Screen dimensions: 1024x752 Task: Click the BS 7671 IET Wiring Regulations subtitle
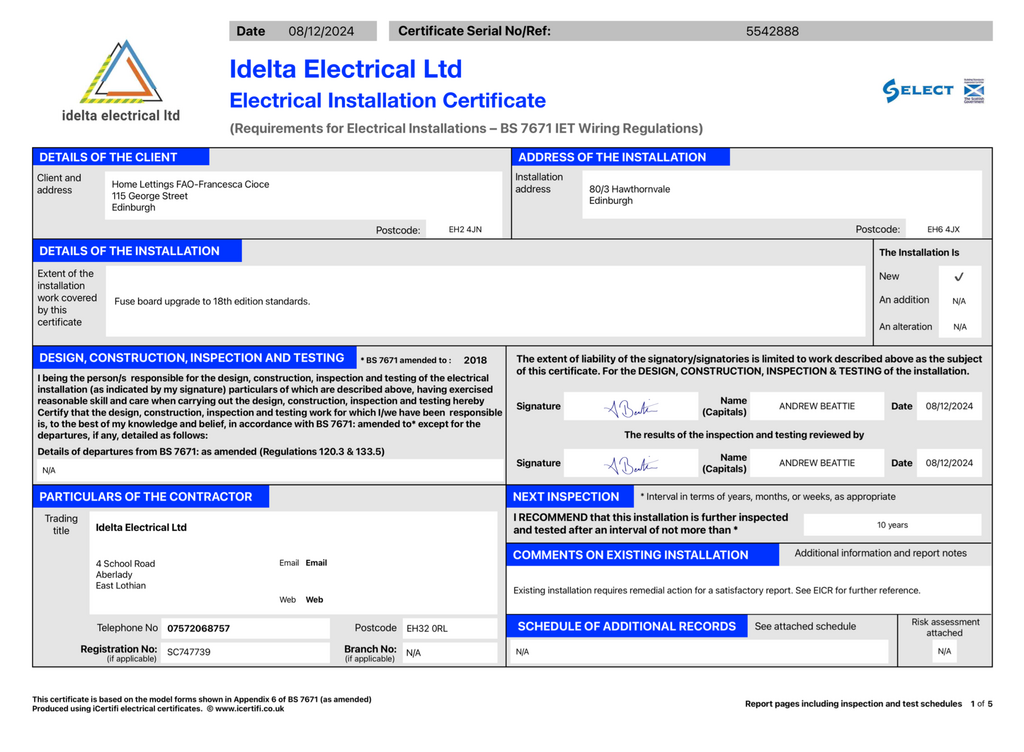pyautogui.click(x=466, y=129)
